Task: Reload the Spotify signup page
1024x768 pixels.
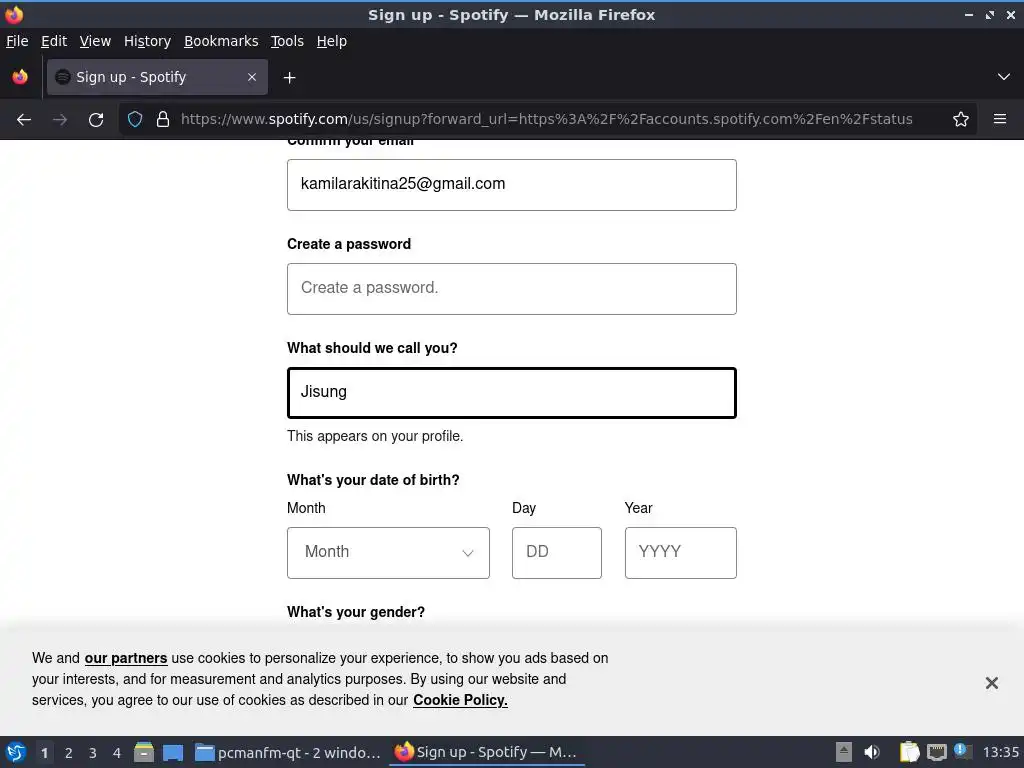Action: click(96, 120)
